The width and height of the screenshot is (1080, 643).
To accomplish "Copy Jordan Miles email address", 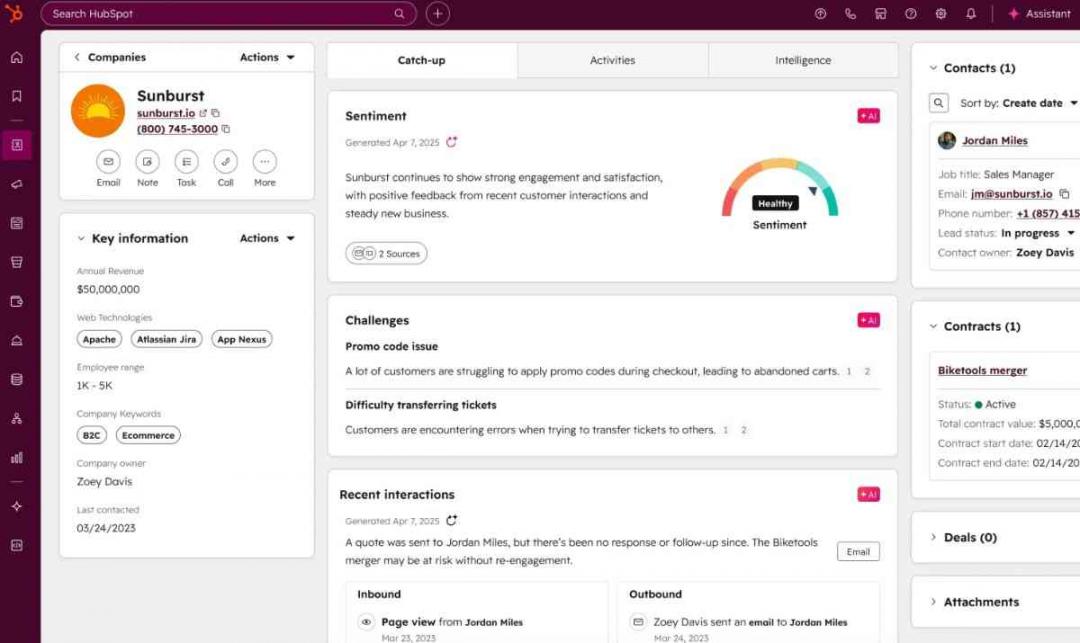I will tap(1064, 194).
